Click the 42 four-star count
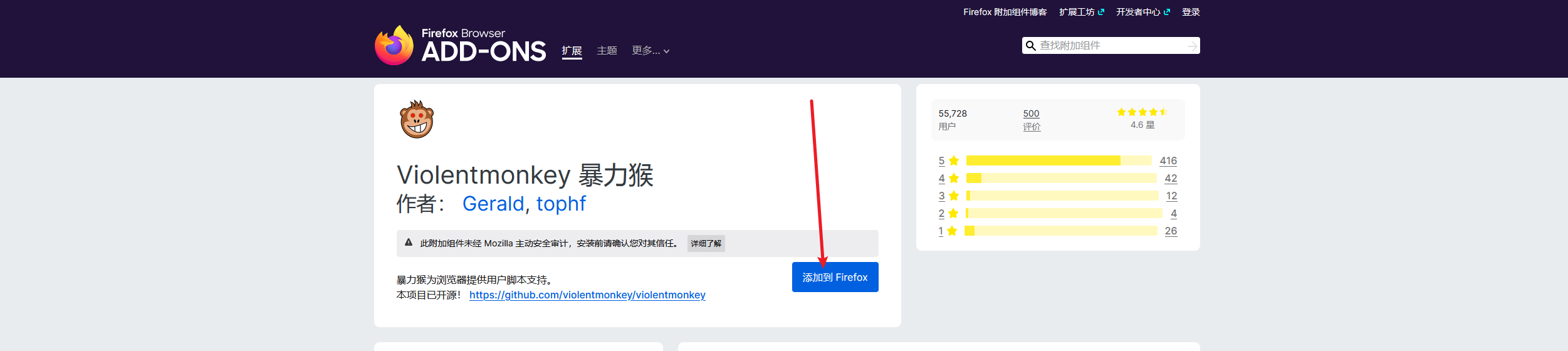This screenshot has height=351, width=1568. [1171, 178]
